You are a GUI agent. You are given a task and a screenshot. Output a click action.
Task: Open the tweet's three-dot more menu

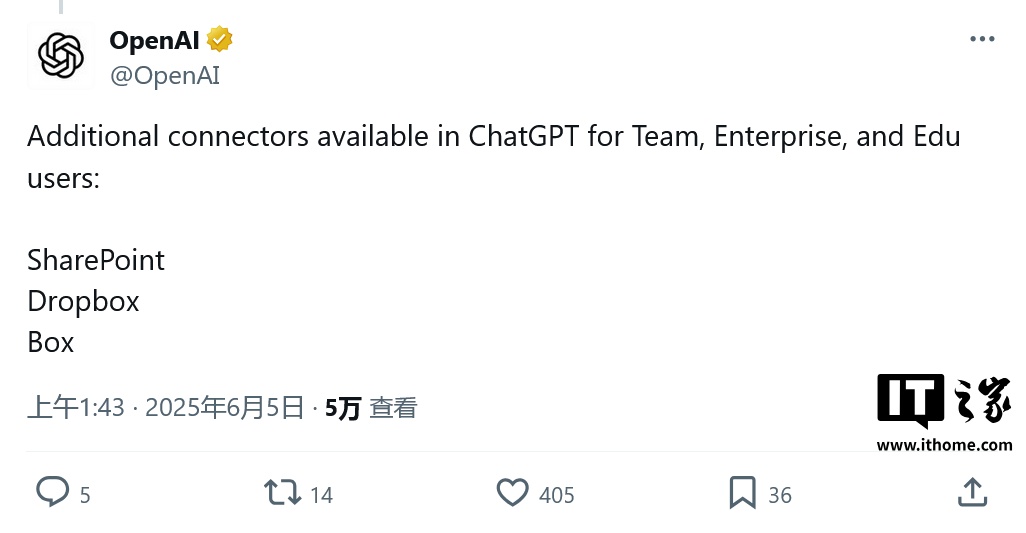pyautogui.click(x=982, y=39)
